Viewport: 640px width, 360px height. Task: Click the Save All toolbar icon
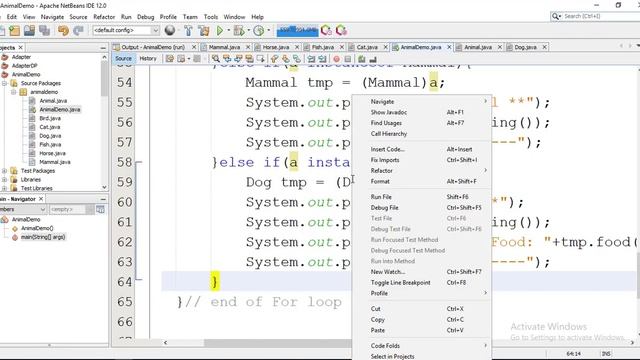[44, 31]
